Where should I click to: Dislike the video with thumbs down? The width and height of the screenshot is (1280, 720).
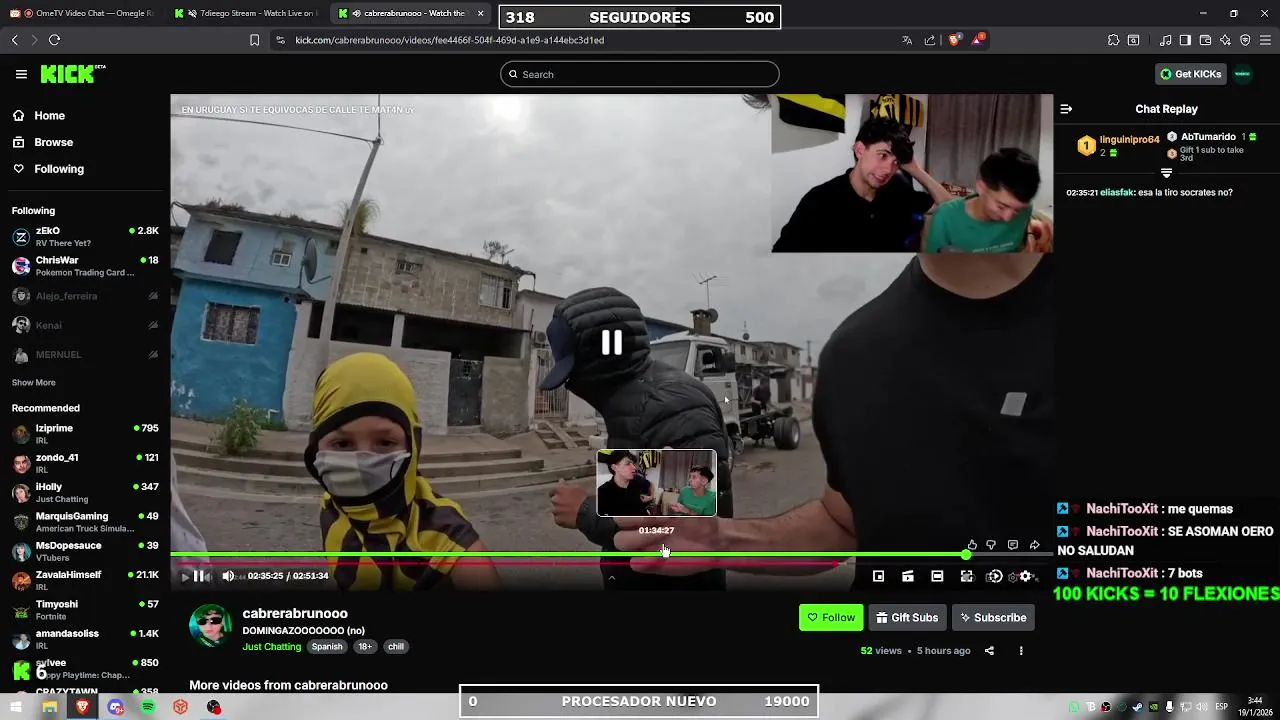click(x=991, y=545)
